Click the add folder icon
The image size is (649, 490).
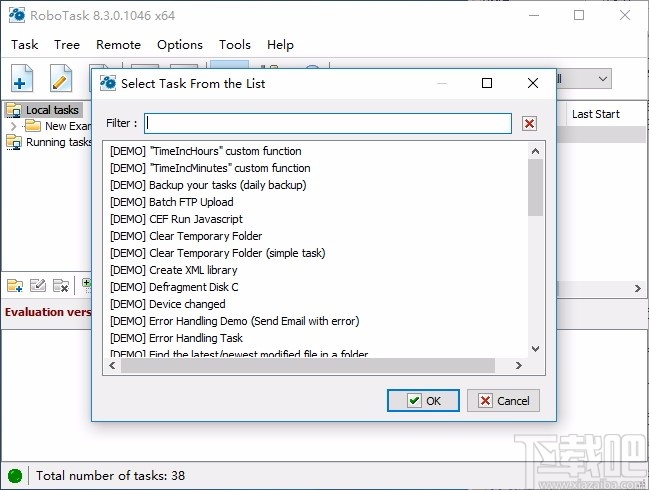(x=15, y=285)
